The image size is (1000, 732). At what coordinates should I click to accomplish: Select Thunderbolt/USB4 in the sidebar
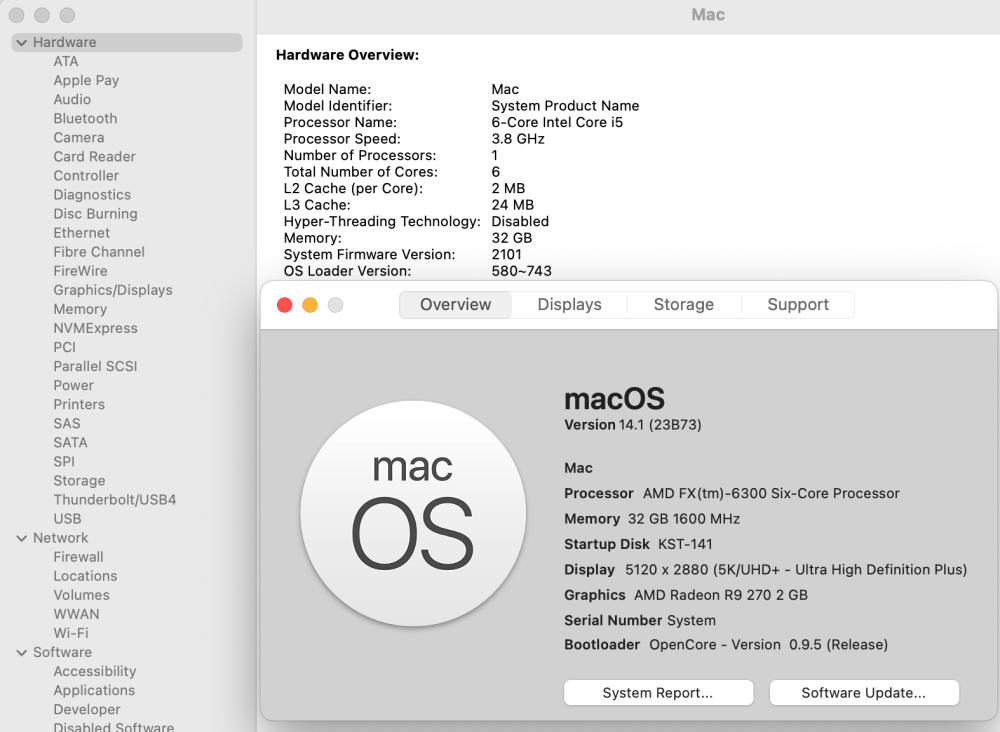click(115, 500)
